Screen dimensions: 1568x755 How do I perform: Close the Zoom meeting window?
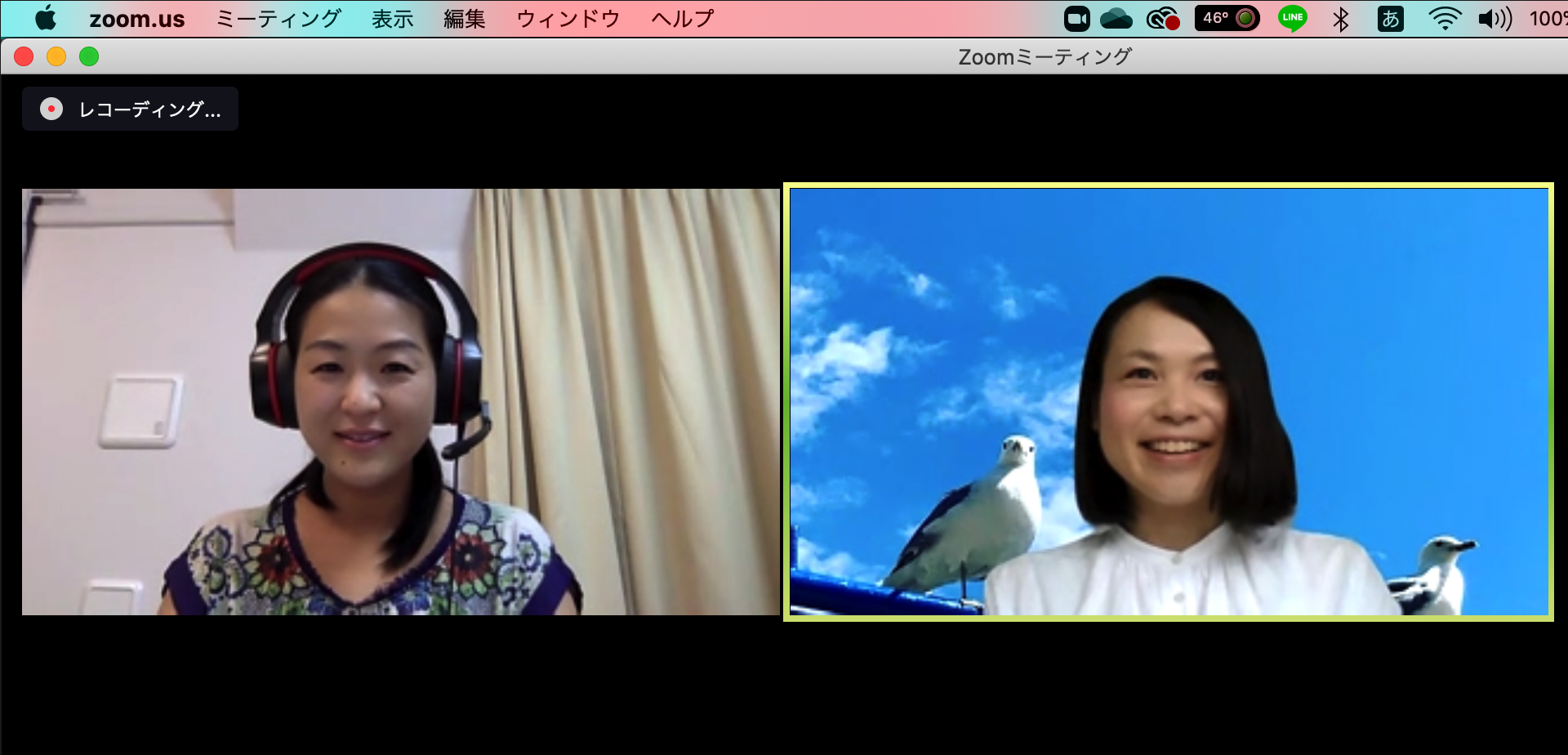24,56
